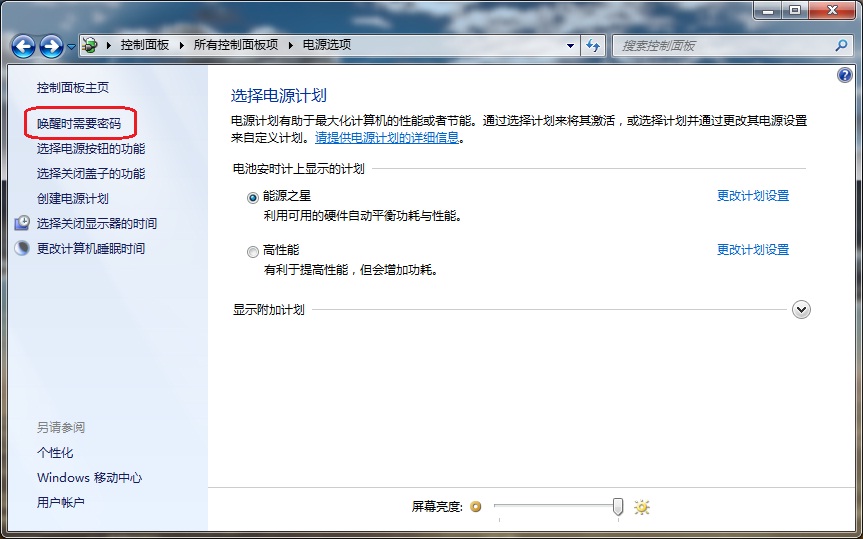Minimize the 电源选项 window
This screenshot has width=863, height=539.
(x=768, y=10)
